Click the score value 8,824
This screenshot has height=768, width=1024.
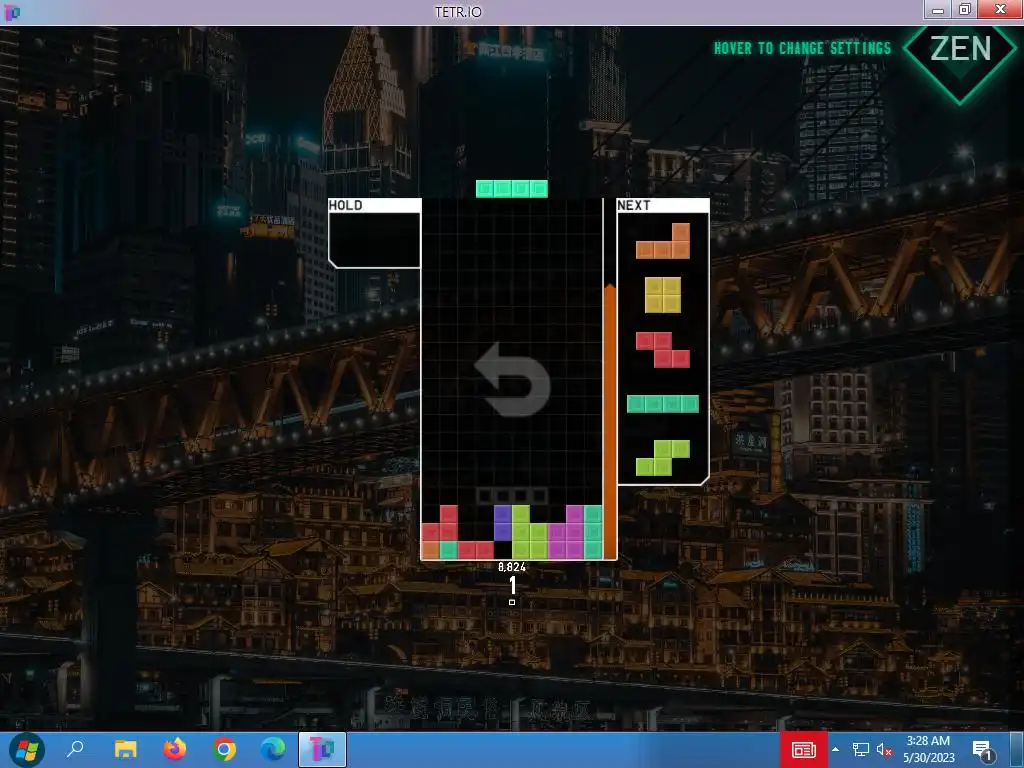click(x=512, y=567)
